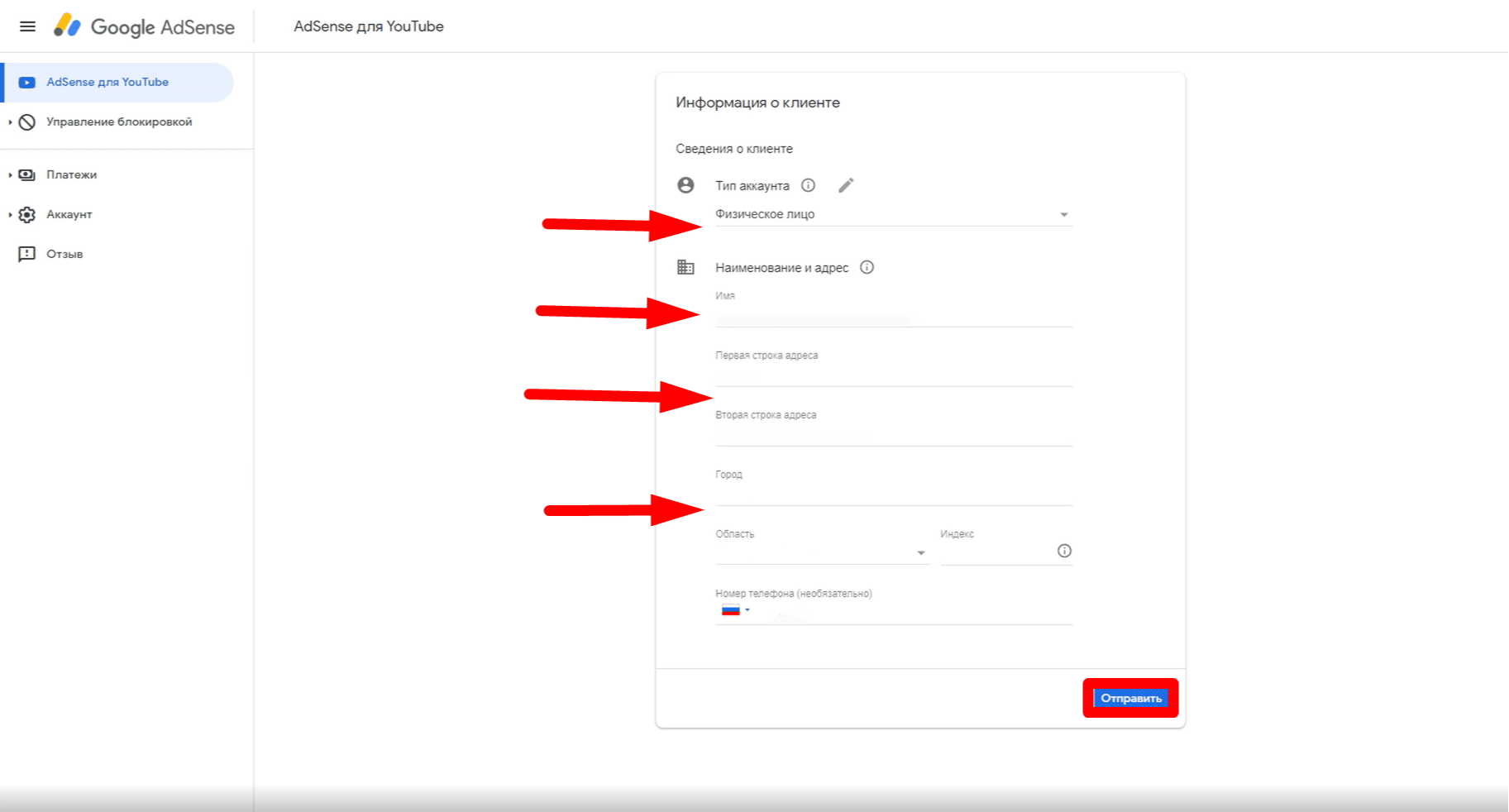The height and width of the screenshot is (812, 1509).
Task: Open «Управление блокировкой» menu item
Action: coord(118,122)
